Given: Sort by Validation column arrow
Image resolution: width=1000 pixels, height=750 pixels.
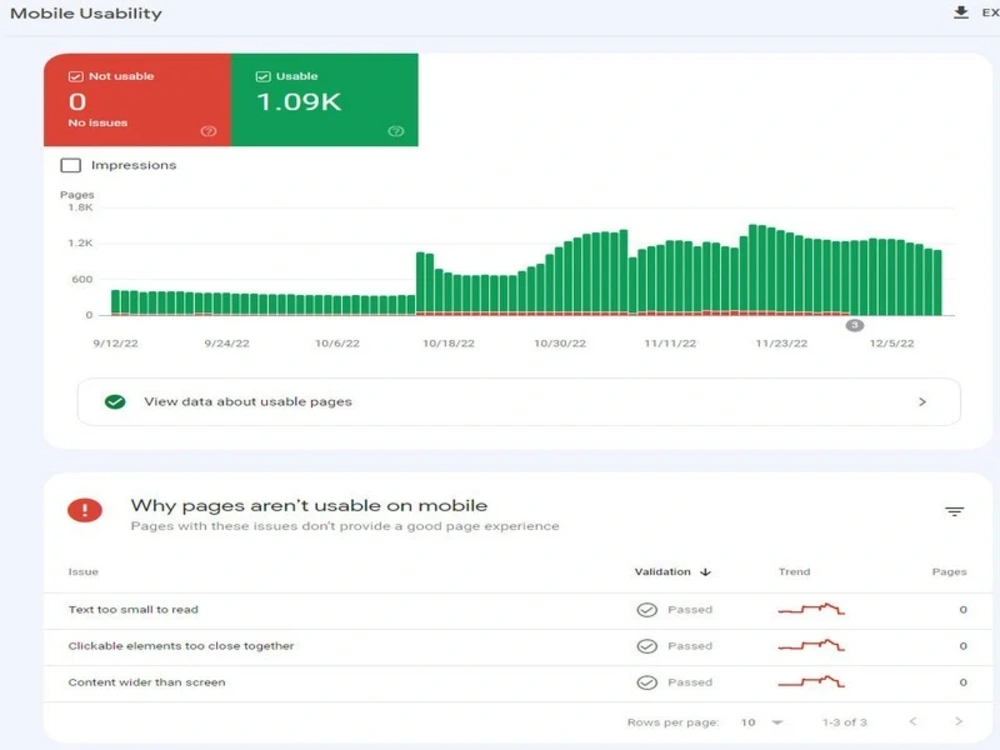Looking at the screenshot, I should tap(705, 572).
